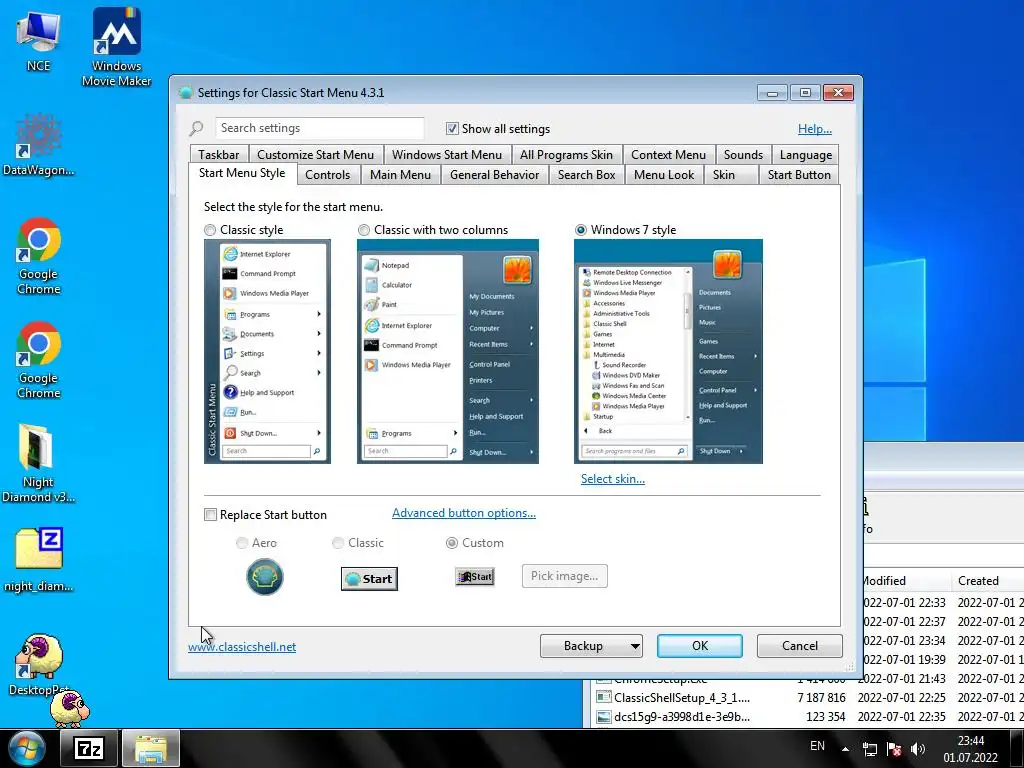Click the EN language indicator in taskbar
The width and height of the screenshot is (1024, 768).
pos(817,746)
